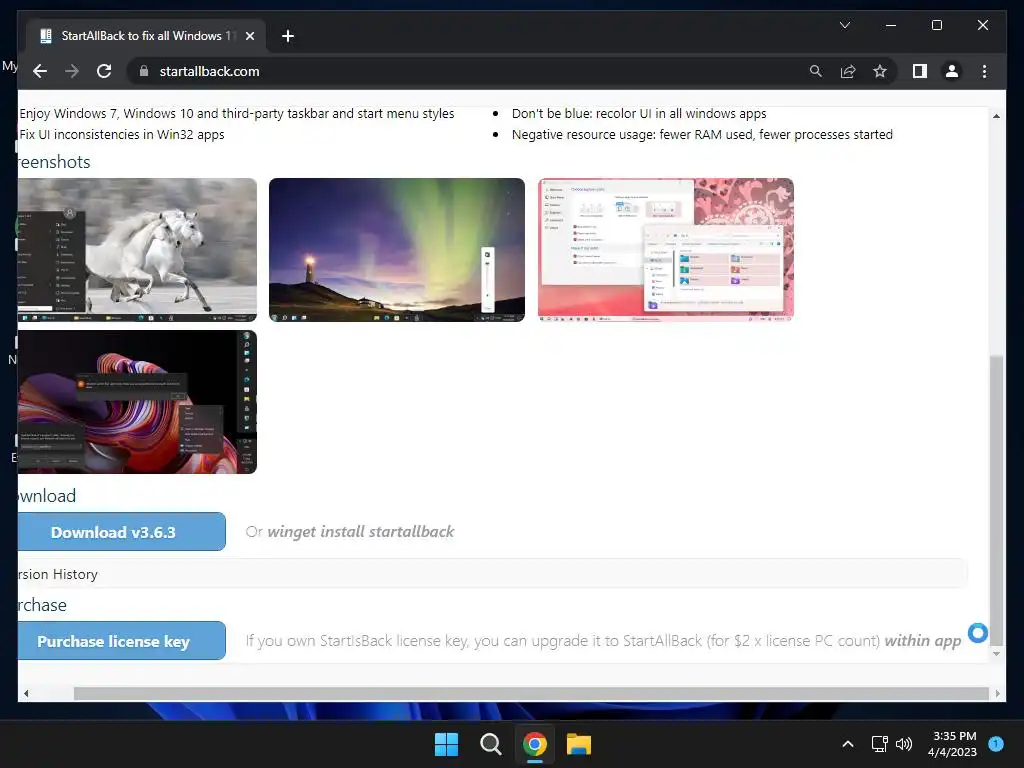Image resolution: width=1024 pixels, height=768 pixels.
Task: Click Chrome icon in taskbar
Action: click(x=534, y=744)
